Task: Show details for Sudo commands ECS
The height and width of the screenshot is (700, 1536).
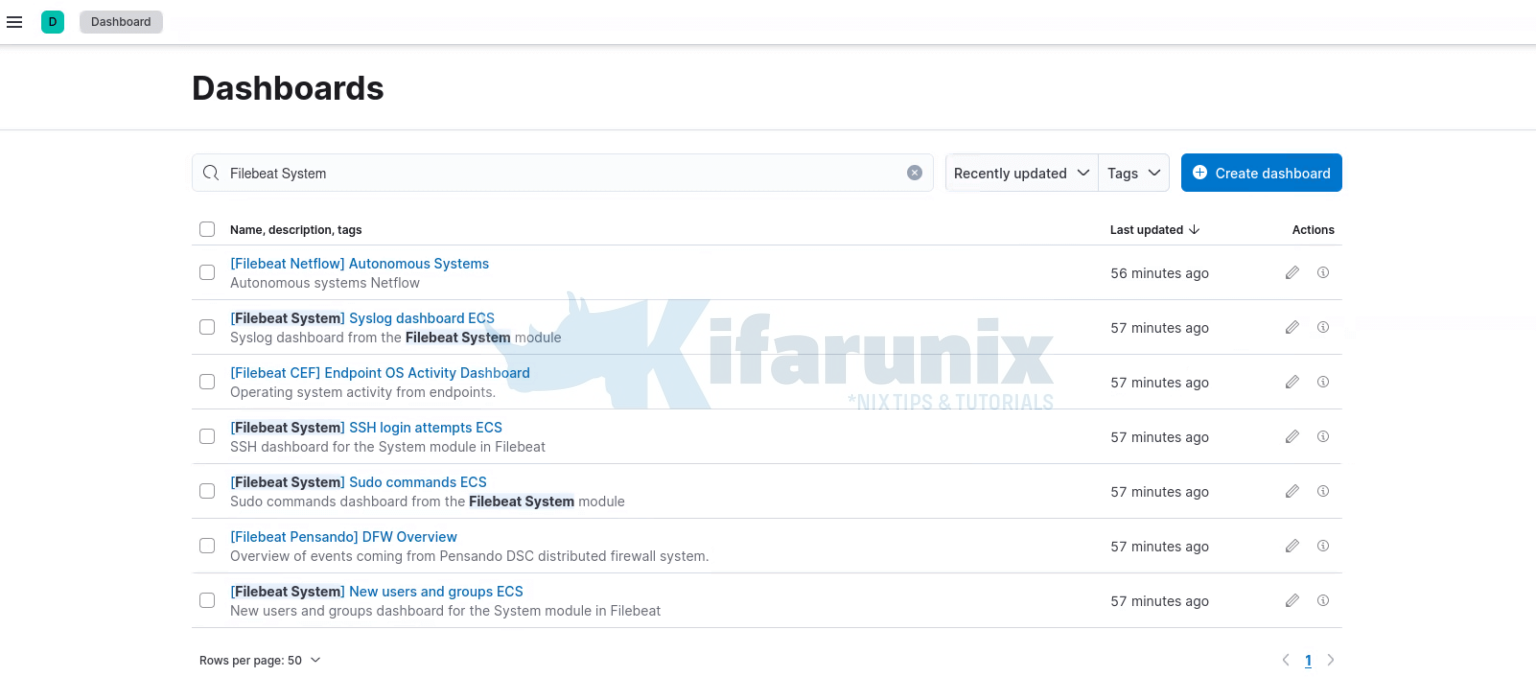Action: tap(1323, 491)
